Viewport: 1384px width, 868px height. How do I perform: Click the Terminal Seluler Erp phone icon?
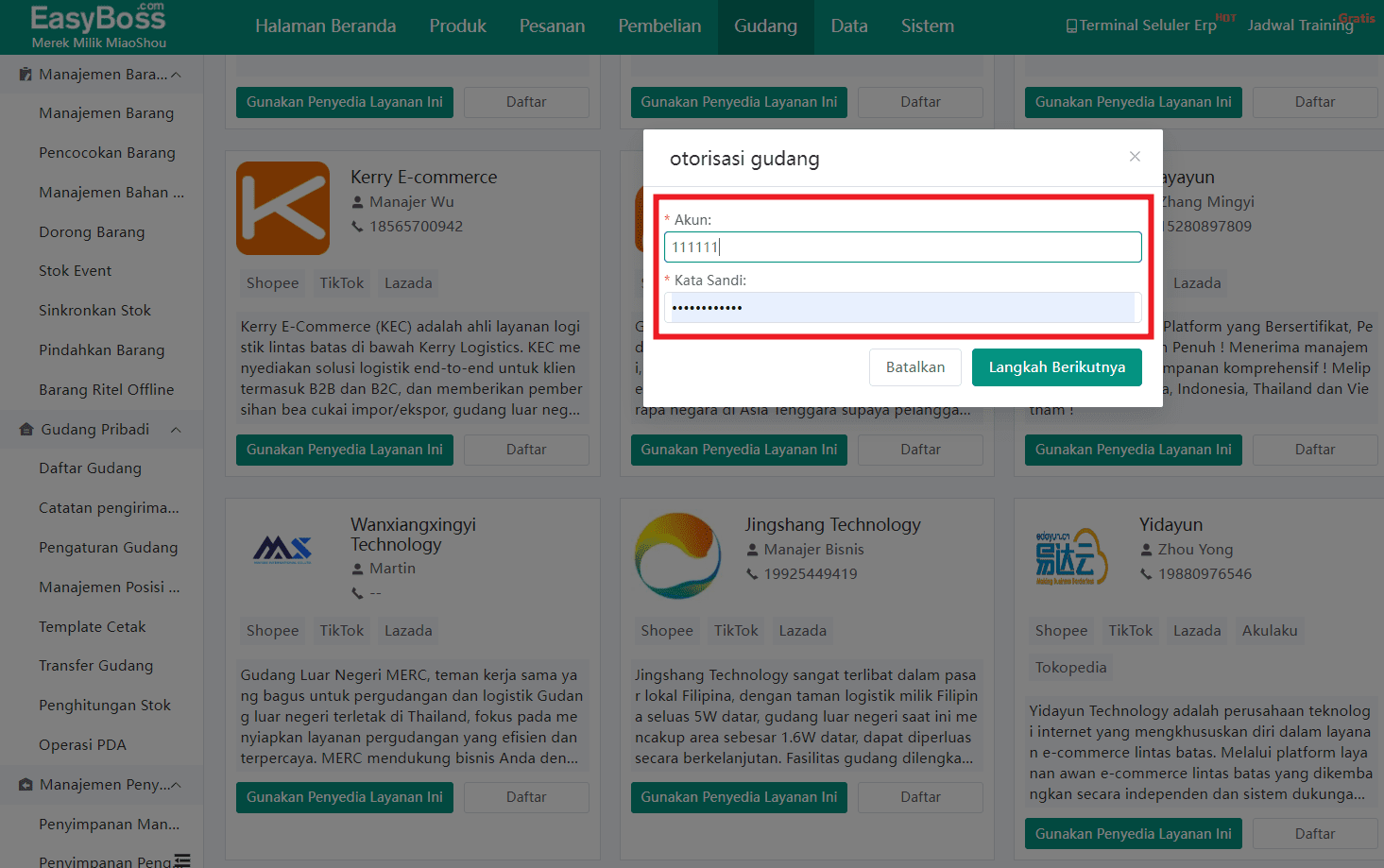coord(1071,26)
